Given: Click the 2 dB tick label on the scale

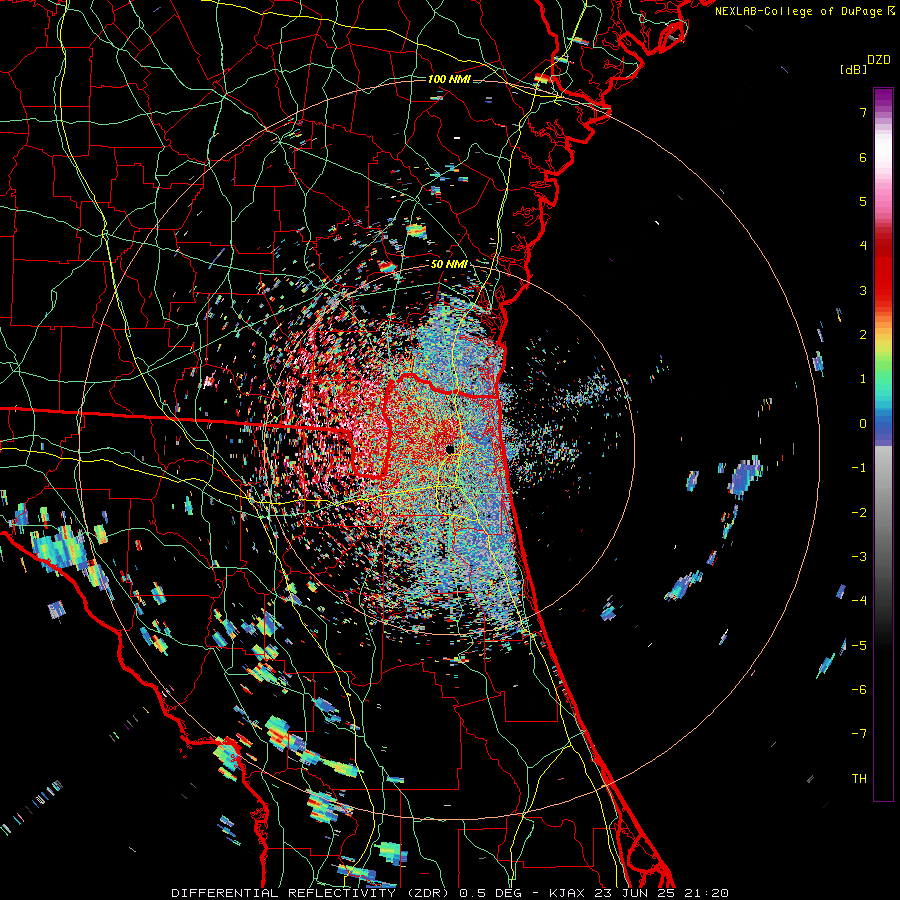Looking at the screenshot, I should (x=863, y=335).
